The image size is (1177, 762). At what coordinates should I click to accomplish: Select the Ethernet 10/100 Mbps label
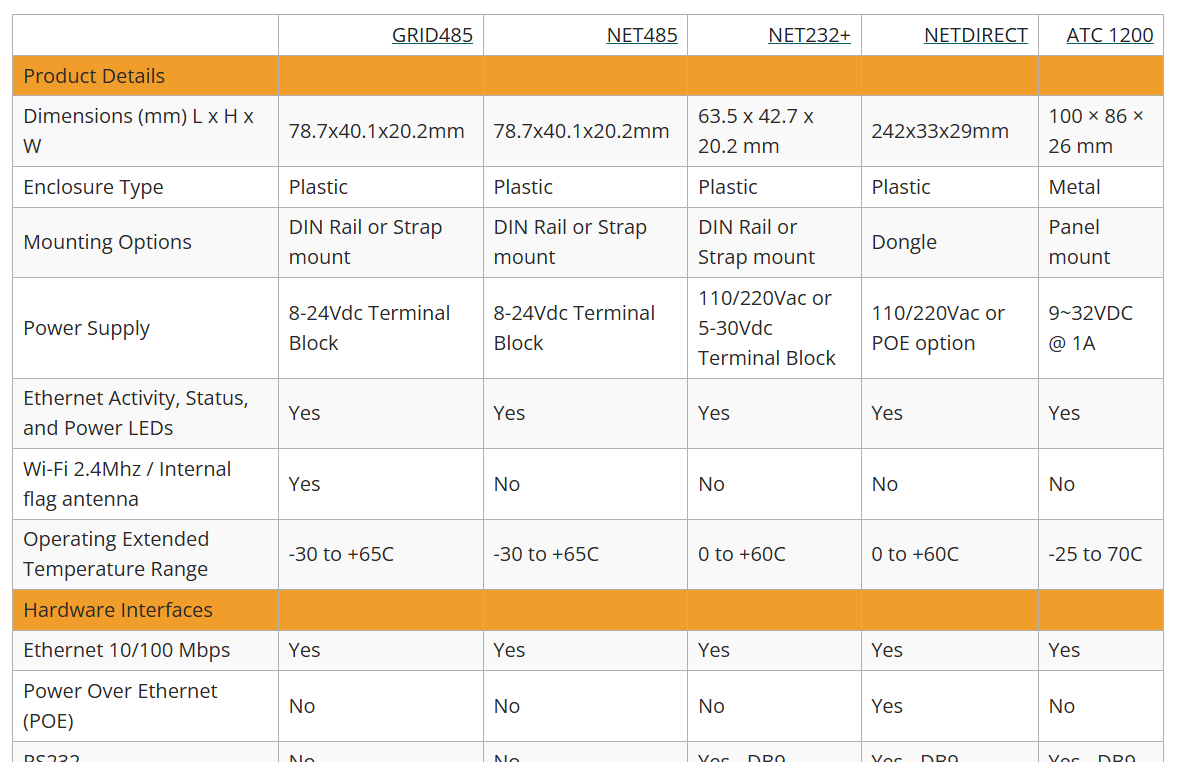pyautogui.click(x=146, y=650)
